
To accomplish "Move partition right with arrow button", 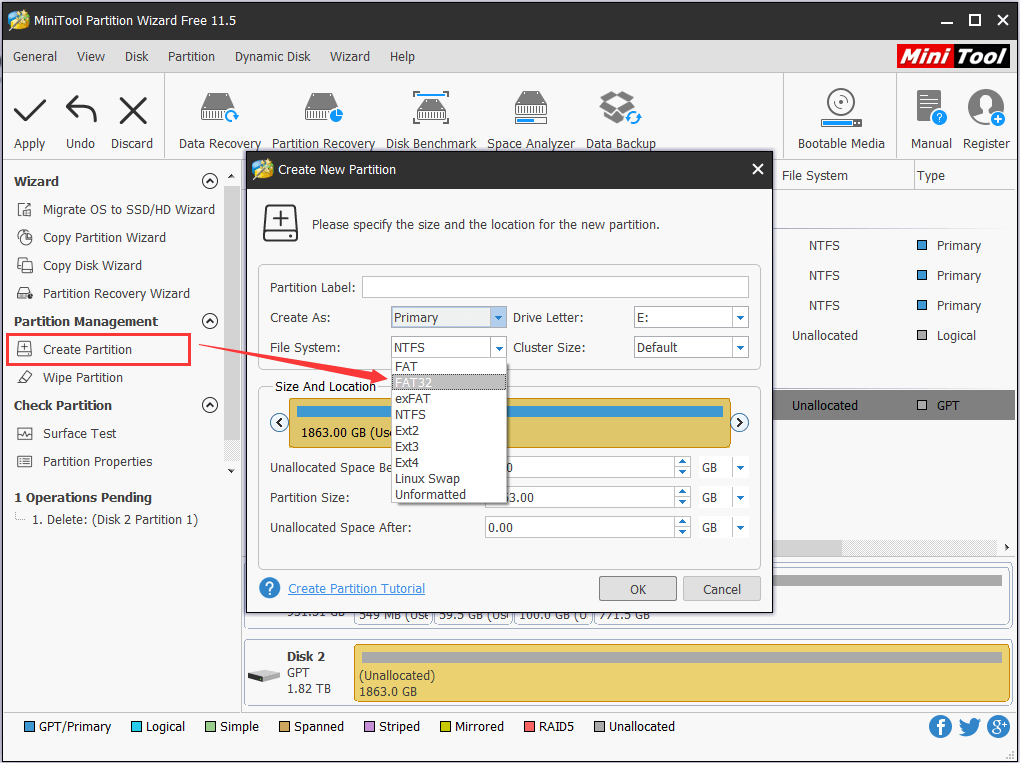I will pos(739,423).
